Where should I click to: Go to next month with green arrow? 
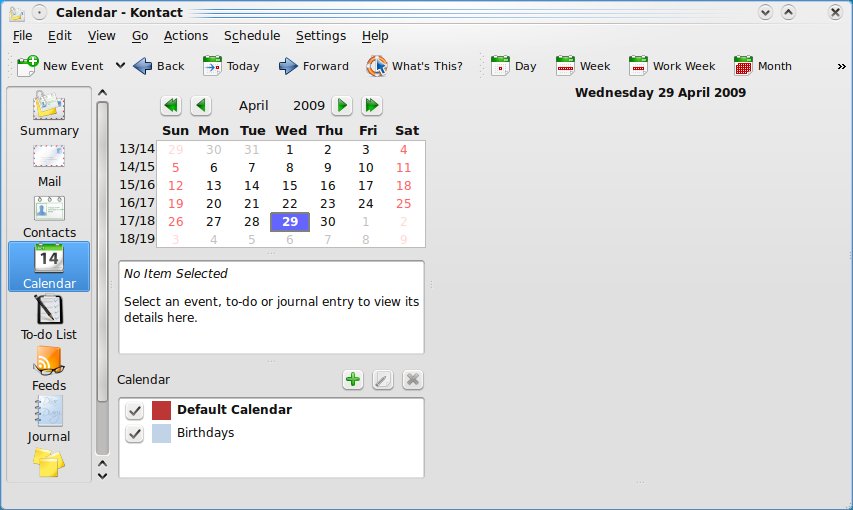click(342, 105)
